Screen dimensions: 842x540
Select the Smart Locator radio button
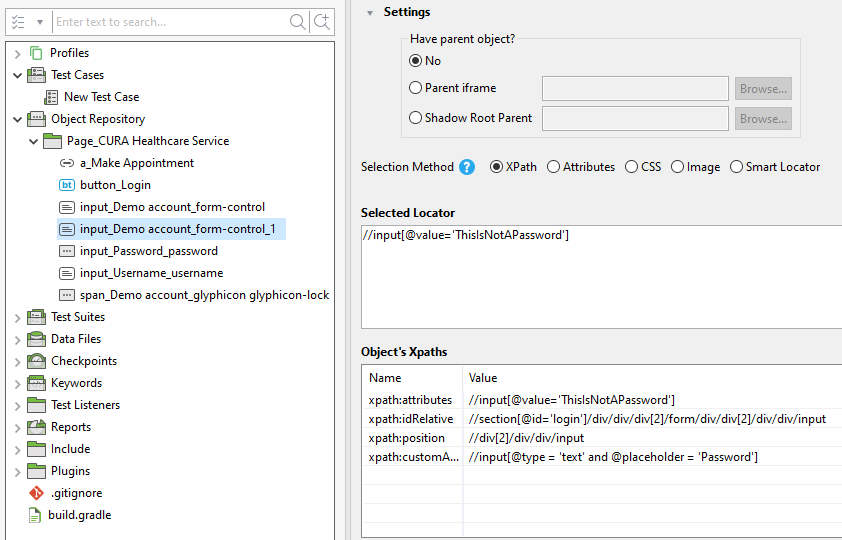click(x=737, y=167)
